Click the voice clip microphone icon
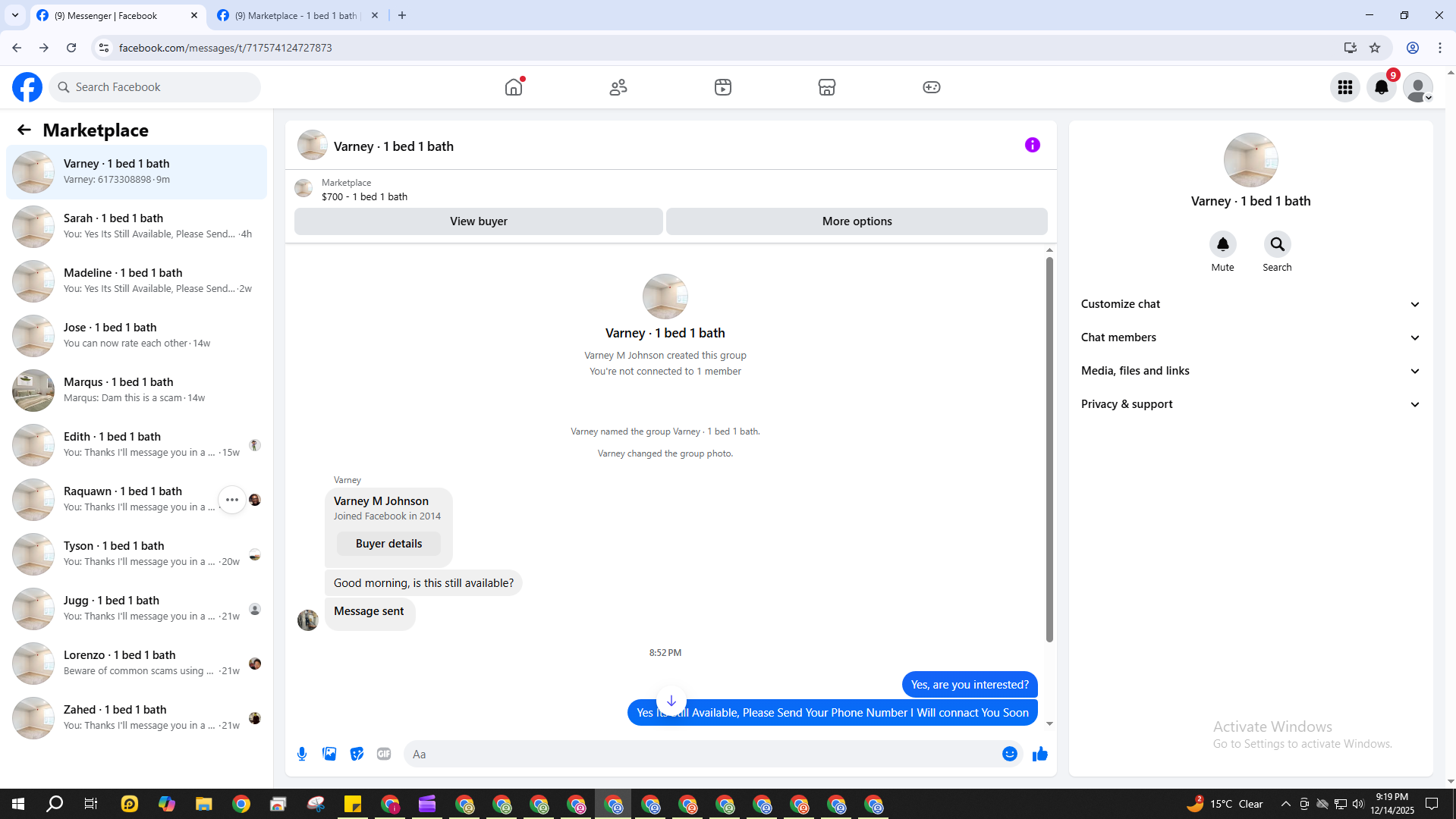Image resolution: width=1456 pixels, height=819 pixels. coord(302,754)
